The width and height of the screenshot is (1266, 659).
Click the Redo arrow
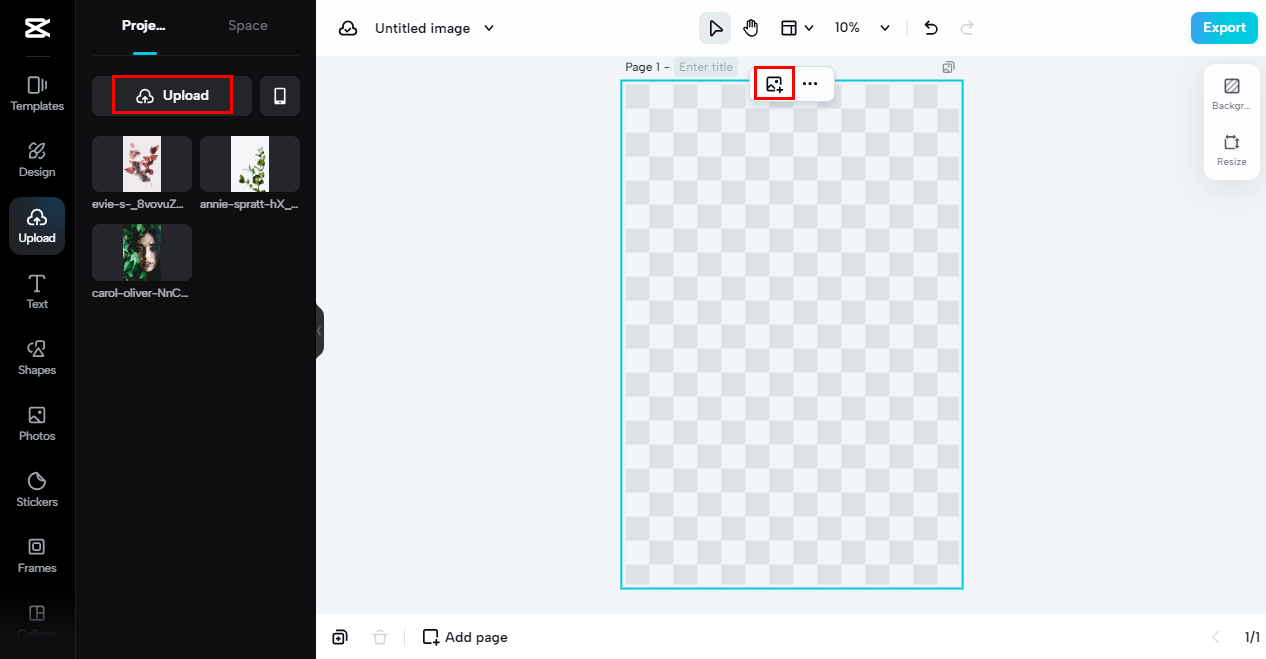[x=967, y=28]
